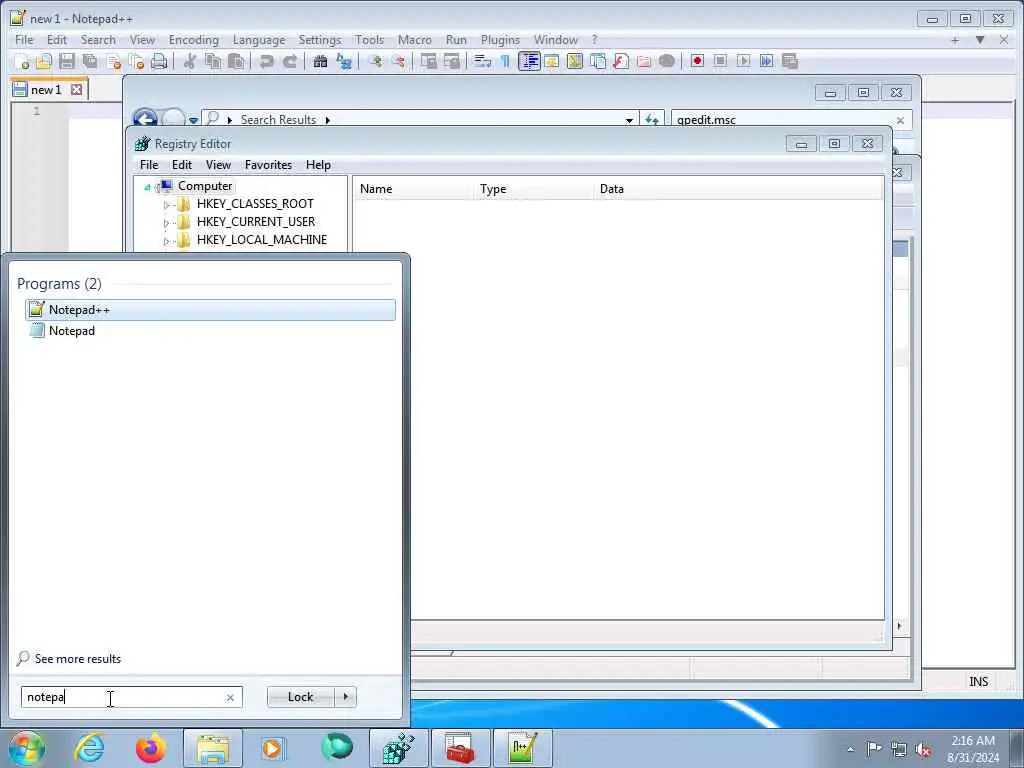Click Run Macro Multiple Times icon
Screen dimensions: 1024x768
pyautogui.click(x=767, y=61)
